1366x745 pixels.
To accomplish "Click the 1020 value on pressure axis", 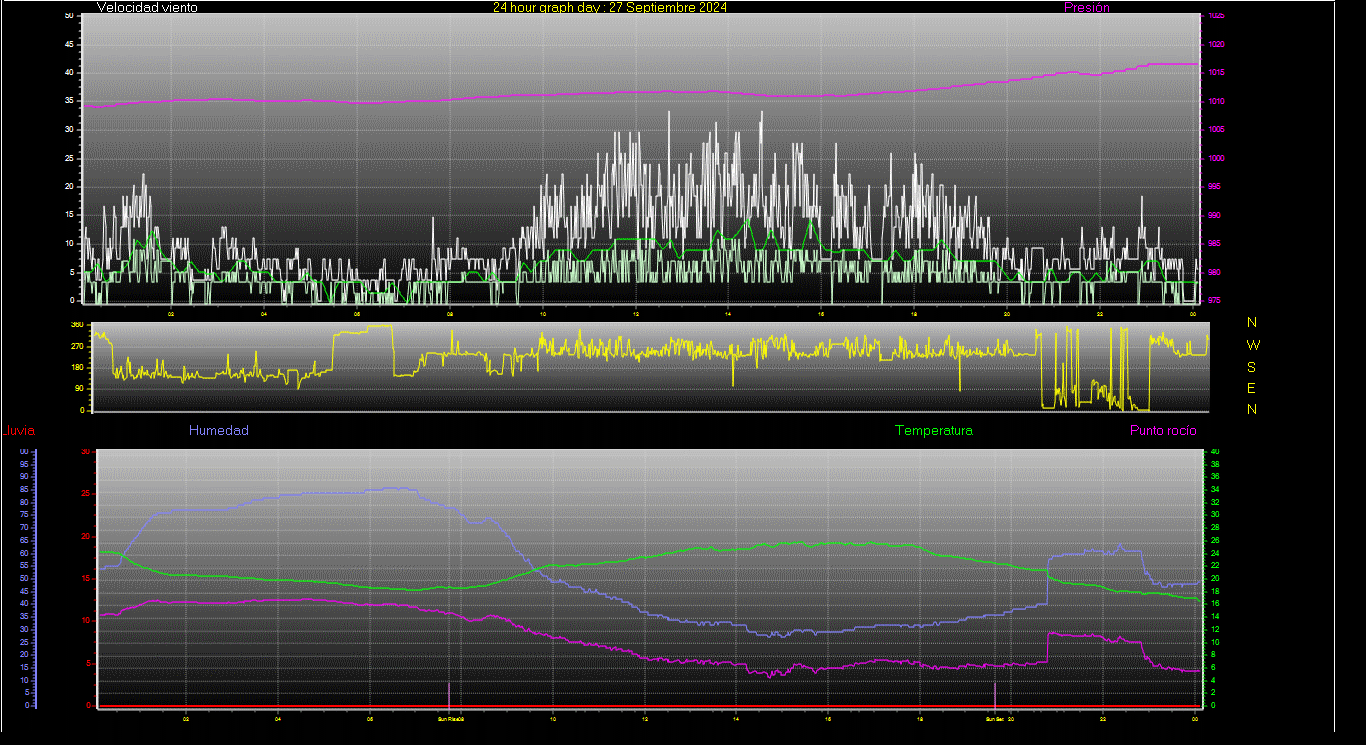I will 1216,45.
